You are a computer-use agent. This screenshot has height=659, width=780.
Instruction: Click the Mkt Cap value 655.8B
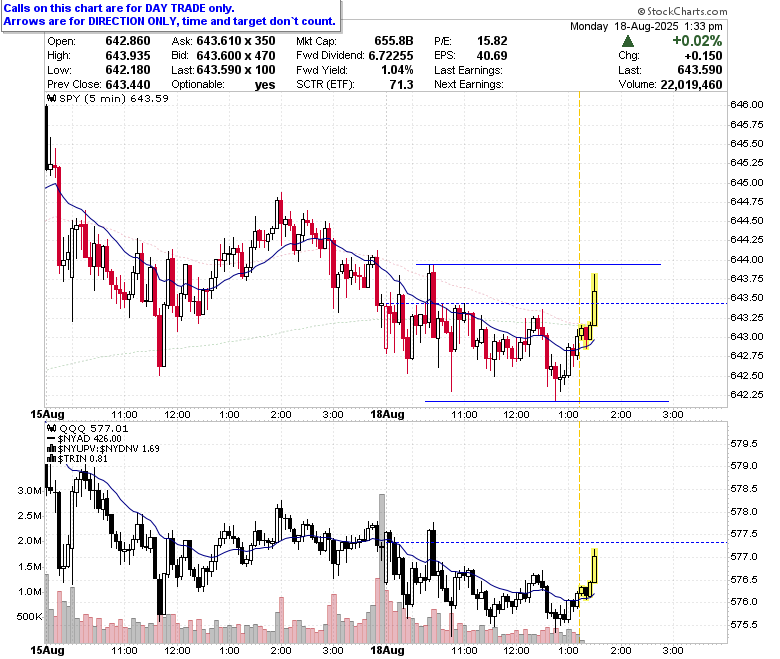(x=394, y=41)
